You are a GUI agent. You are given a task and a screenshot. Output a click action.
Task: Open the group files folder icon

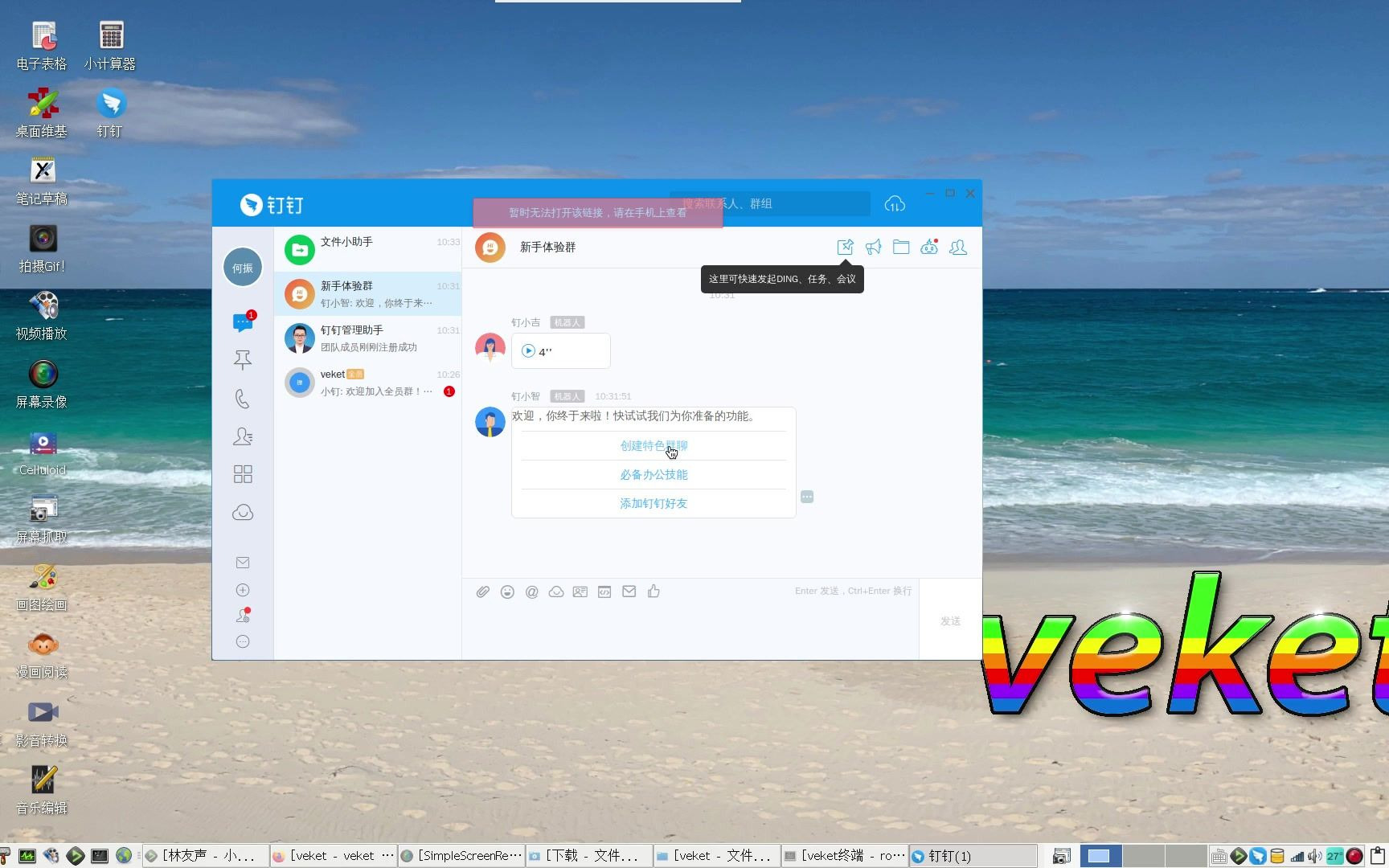(x=901, y=248)
